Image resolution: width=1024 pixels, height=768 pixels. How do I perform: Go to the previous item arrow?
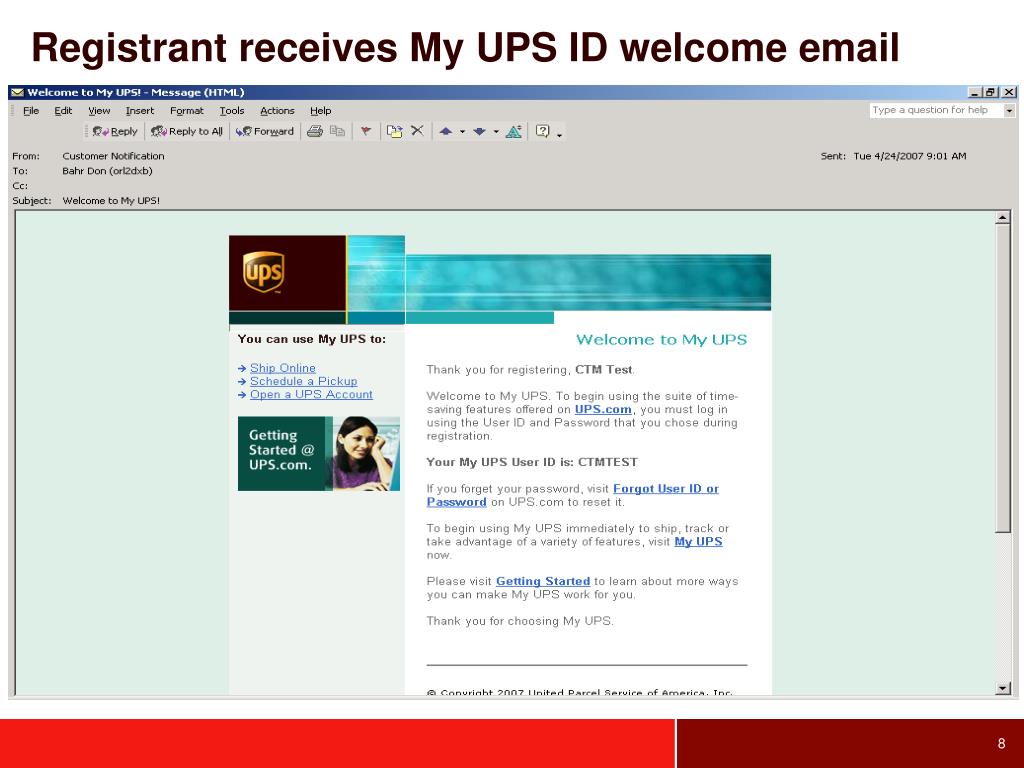446,131
